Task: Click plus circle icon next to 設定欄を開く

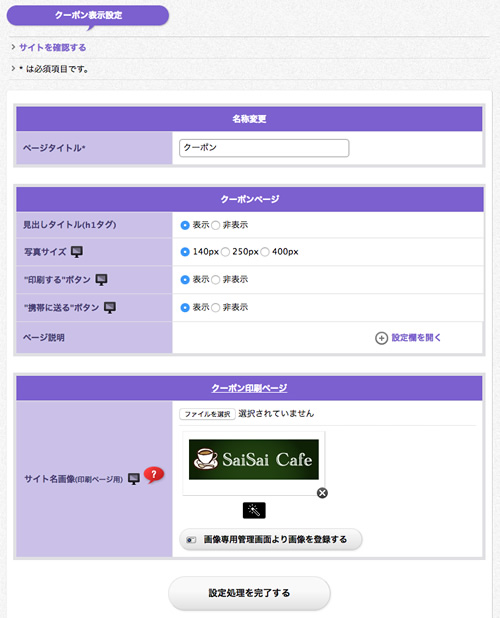Action: (x=381, y=338)
